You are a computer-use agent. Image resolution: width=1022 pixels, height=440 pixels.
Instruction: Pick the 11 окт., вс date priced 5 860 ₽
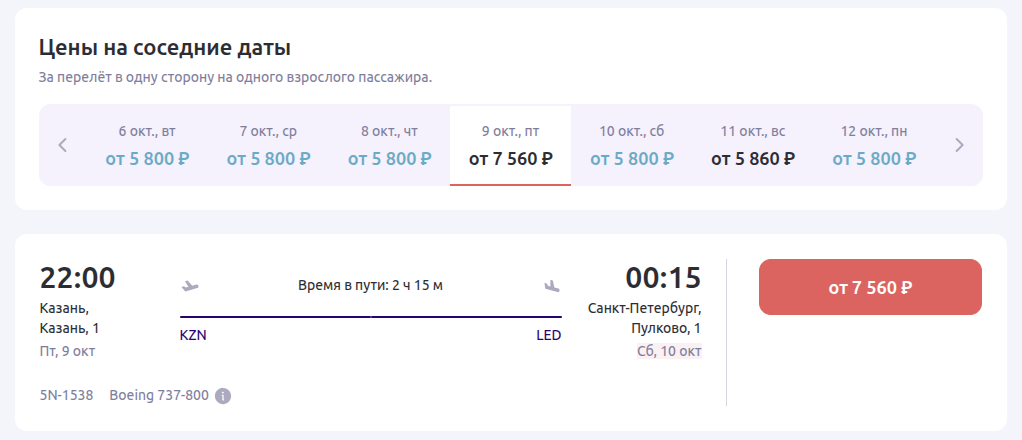tap(753, 145)
